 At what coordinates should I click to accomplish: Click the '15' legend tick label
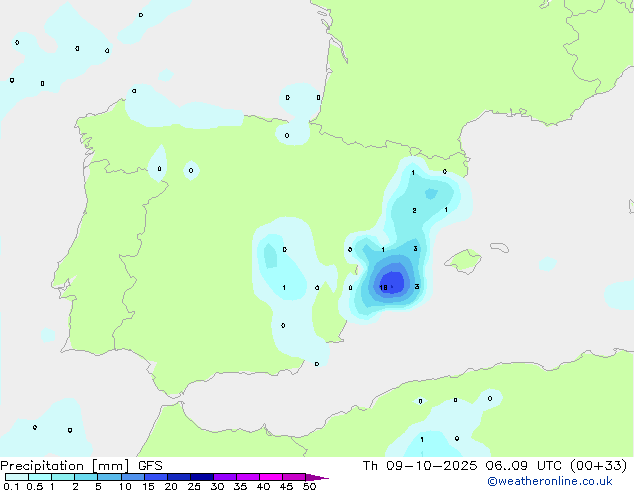[x=148, y=486]
